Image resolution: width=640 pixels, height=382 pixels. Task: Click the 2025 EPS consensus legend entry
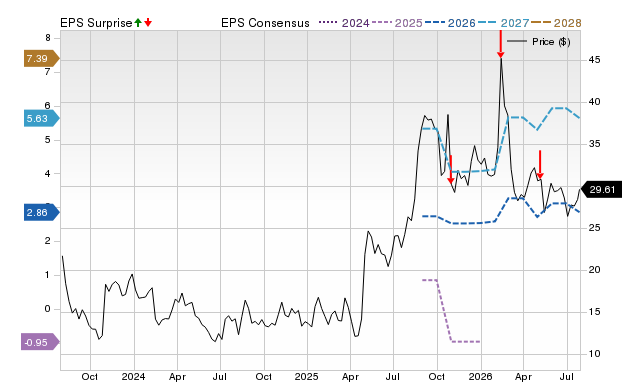click(397, 23)
